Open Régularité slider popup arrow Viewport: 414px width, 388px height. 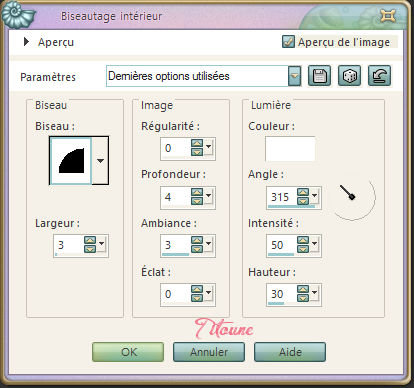point(209,147)
